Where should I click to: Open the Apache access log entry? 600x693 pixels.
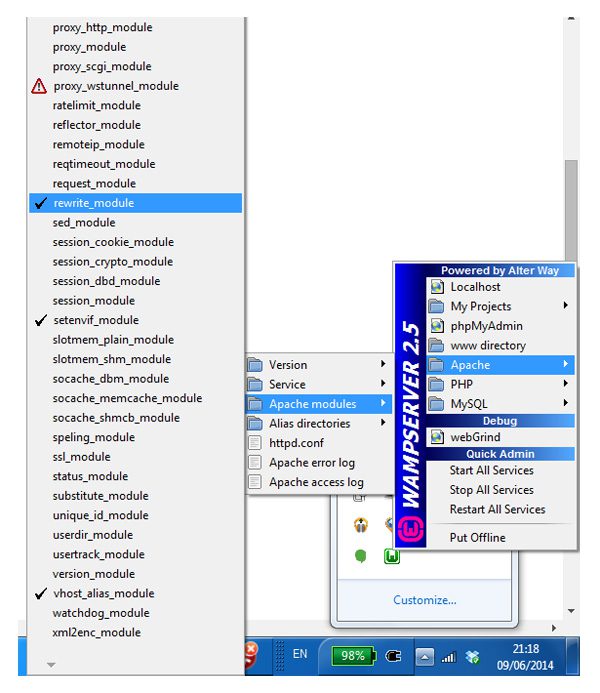[x=319, y=482]
